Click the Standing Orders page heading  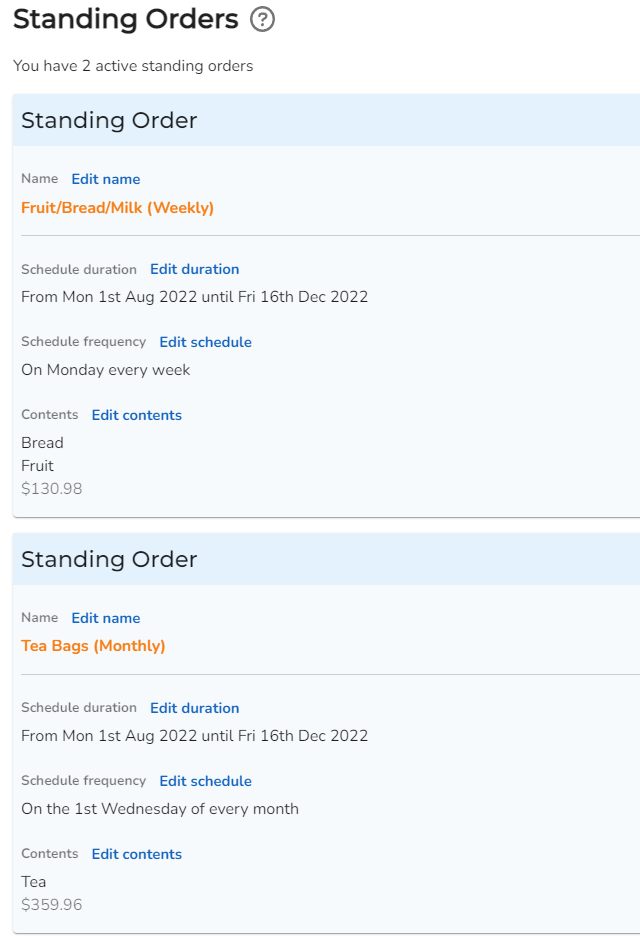tap(125, 19)
